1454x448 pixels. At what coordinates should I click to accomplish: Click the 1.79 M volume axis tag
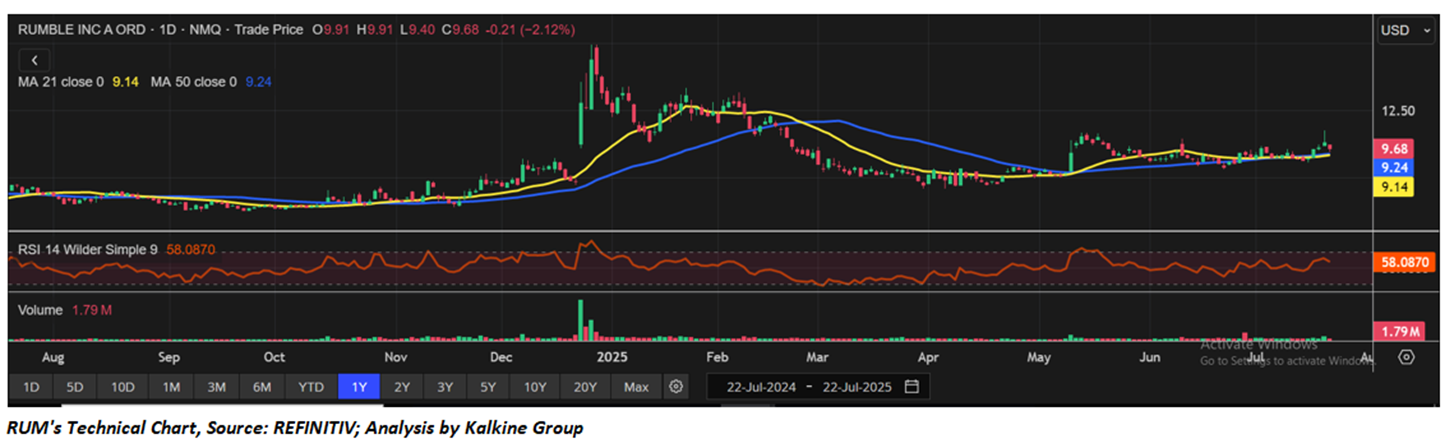[1401, 331]
